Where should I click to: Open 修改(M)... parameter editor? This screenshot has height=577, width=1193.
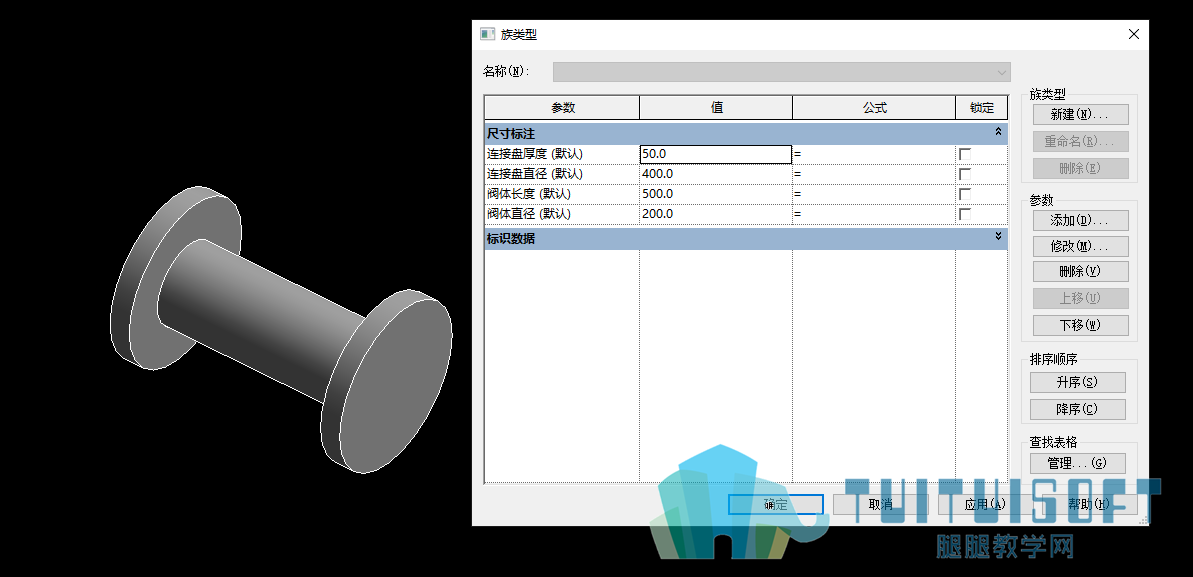1080,247
